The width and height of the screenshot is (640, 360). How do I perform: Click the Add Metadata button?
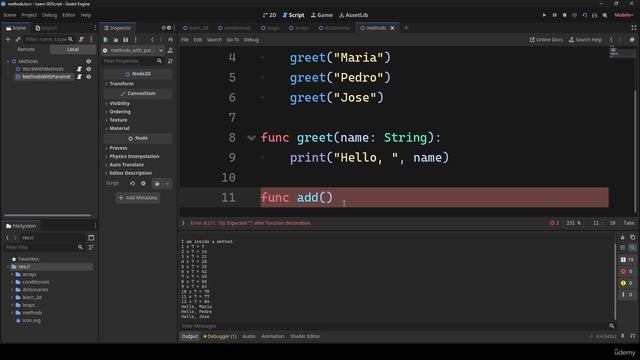138,198
